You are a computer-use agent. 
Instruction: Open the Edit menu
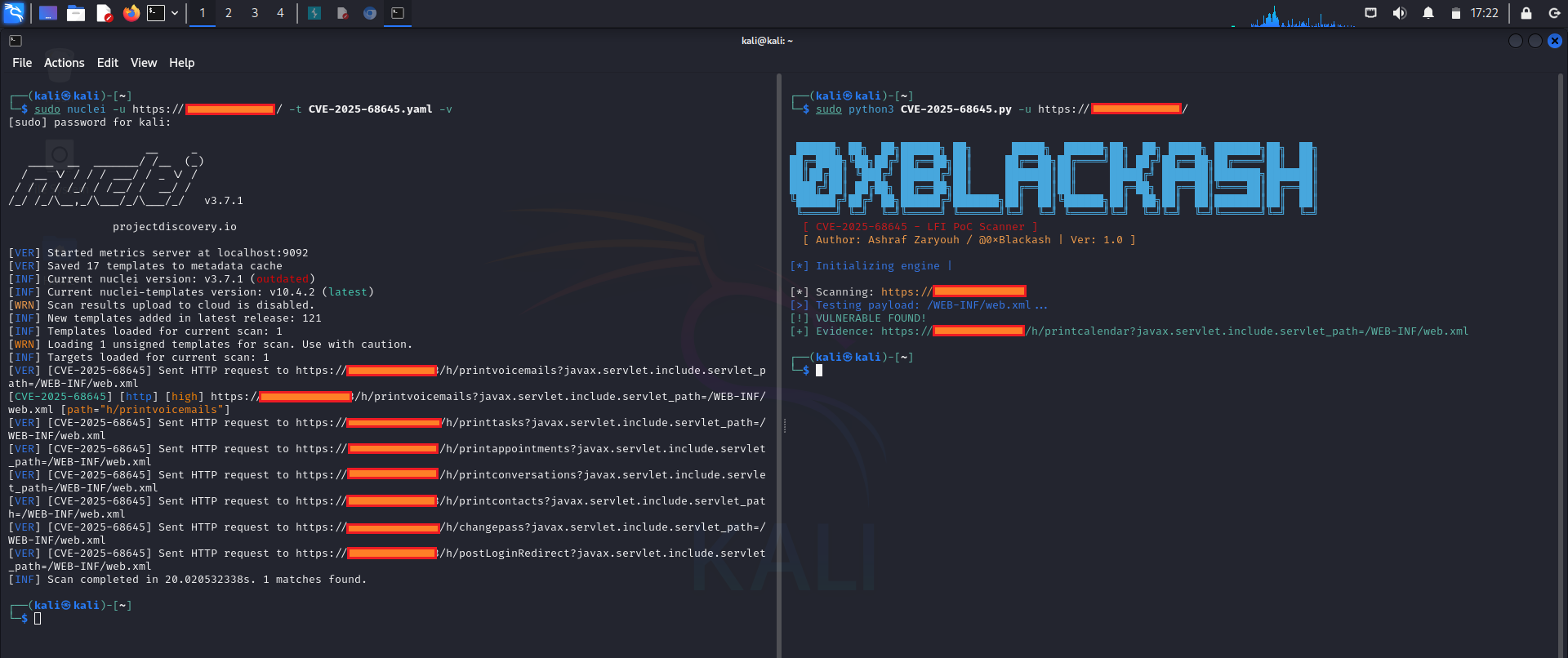(108, 63)
